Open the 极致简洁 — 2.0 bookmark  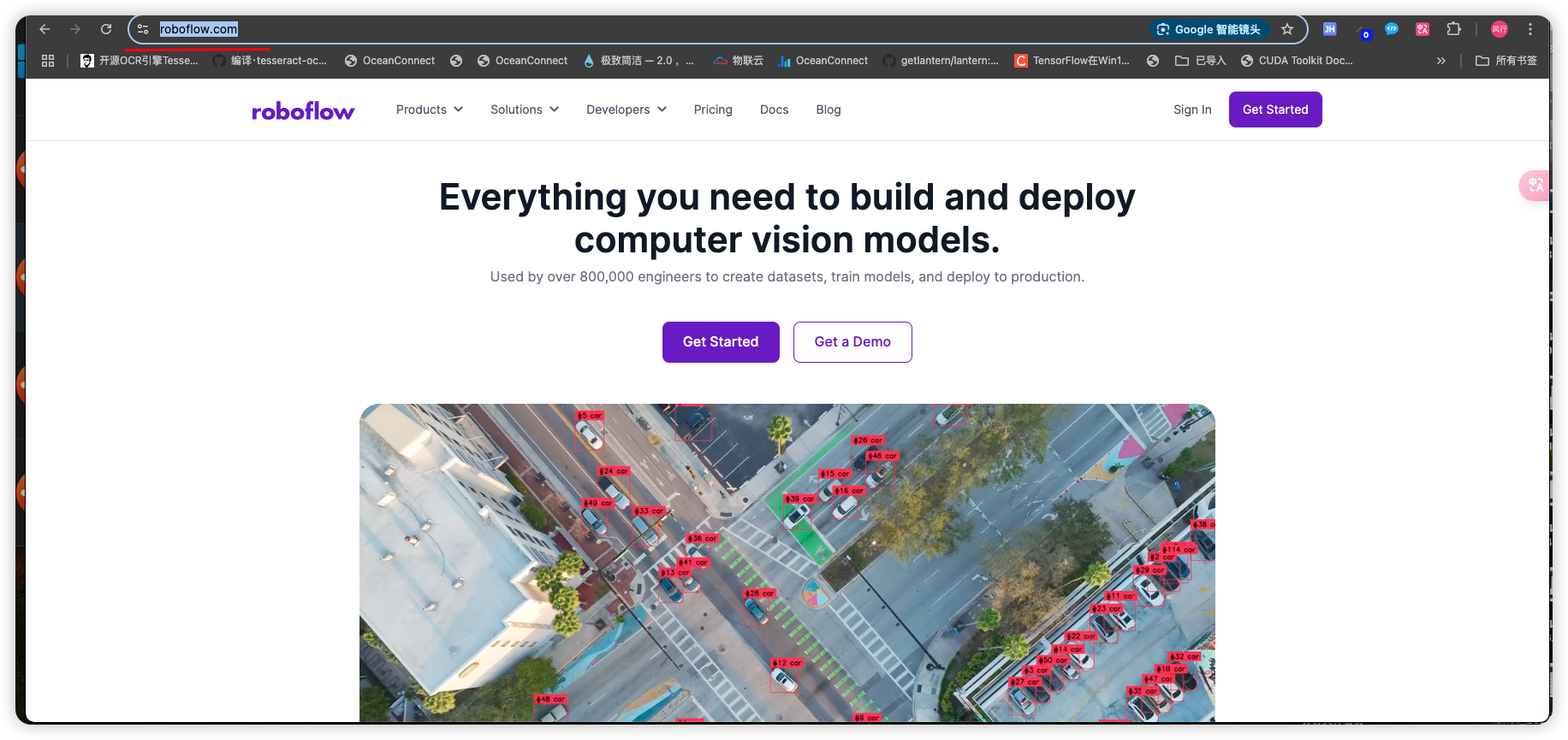[638, 61]
